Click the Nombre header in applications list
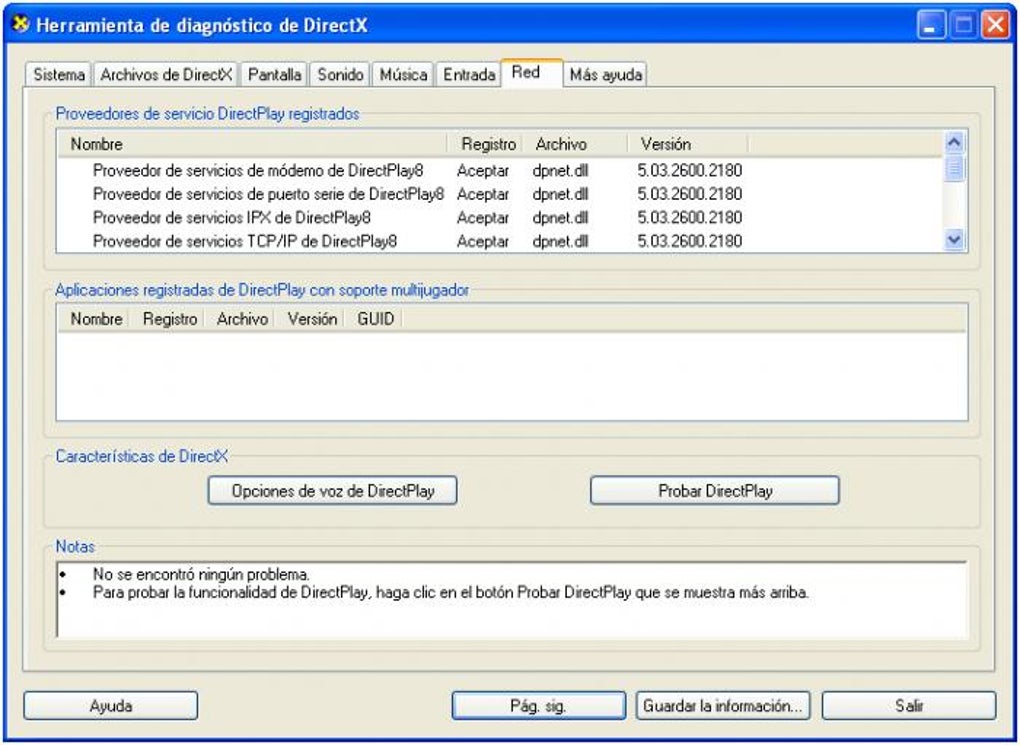 96,319
